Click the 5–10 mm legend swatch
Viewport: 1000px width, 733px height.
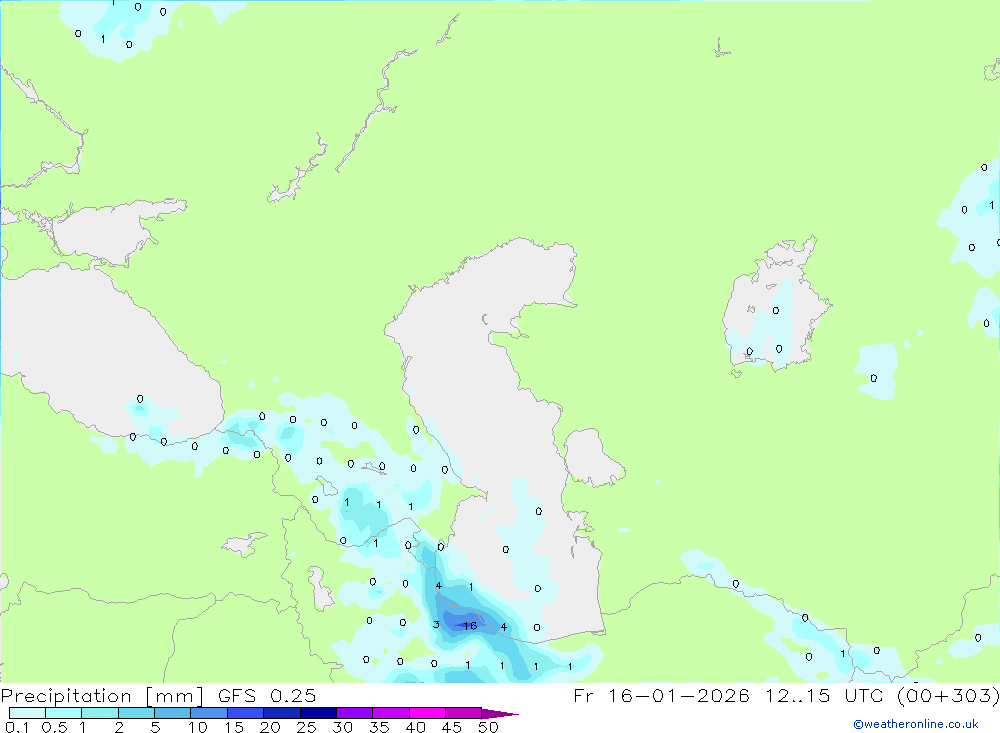[173, 713]
